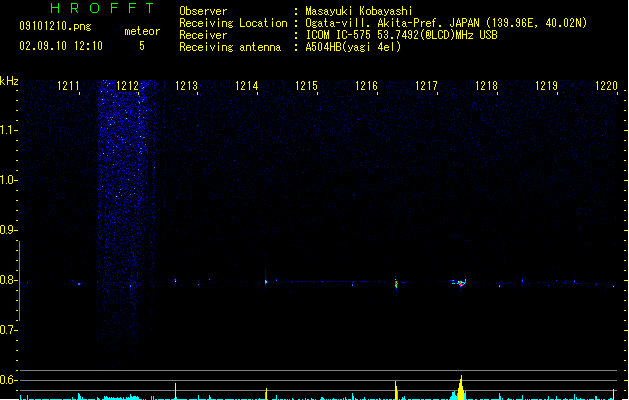Click the tallest yellow peak in amplitude graph
The image size is (629, 400).
coord(461,388)
